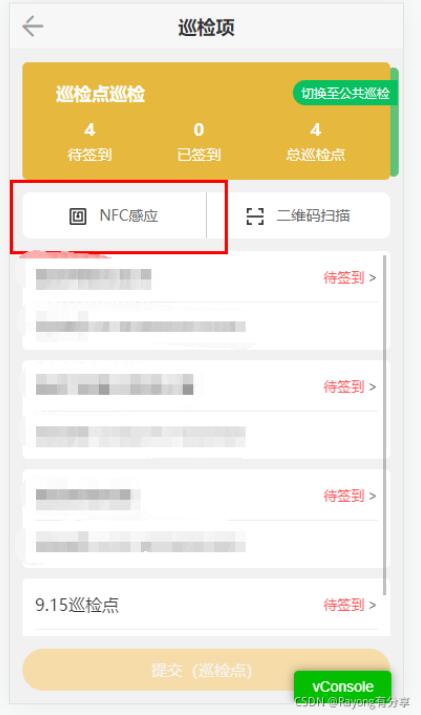Open second item's 待签到 chevron
The image size is (421, 715).
tap(373, 387)
